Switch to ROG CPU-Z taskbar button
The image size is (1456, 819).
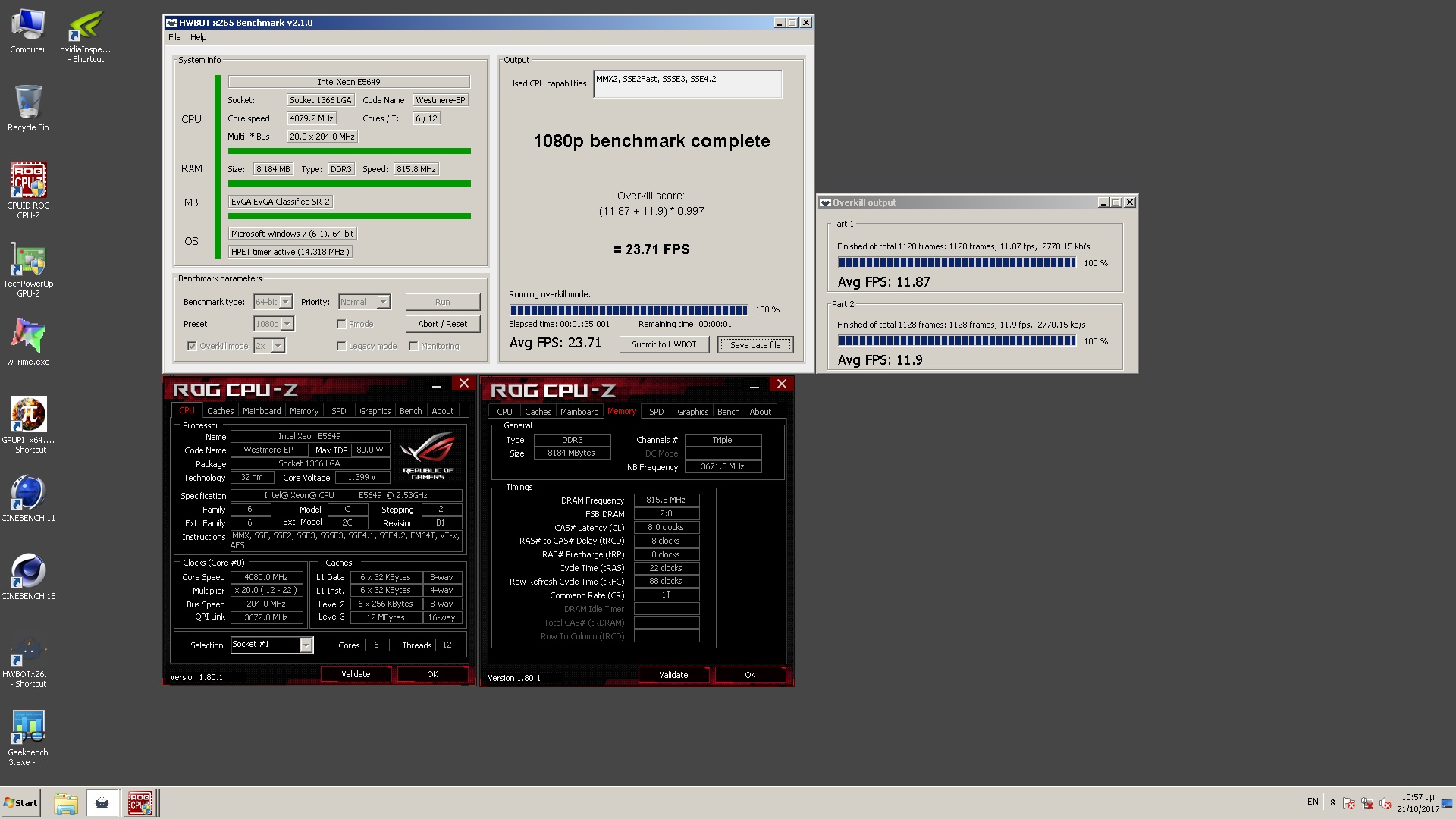coord(140,803)
